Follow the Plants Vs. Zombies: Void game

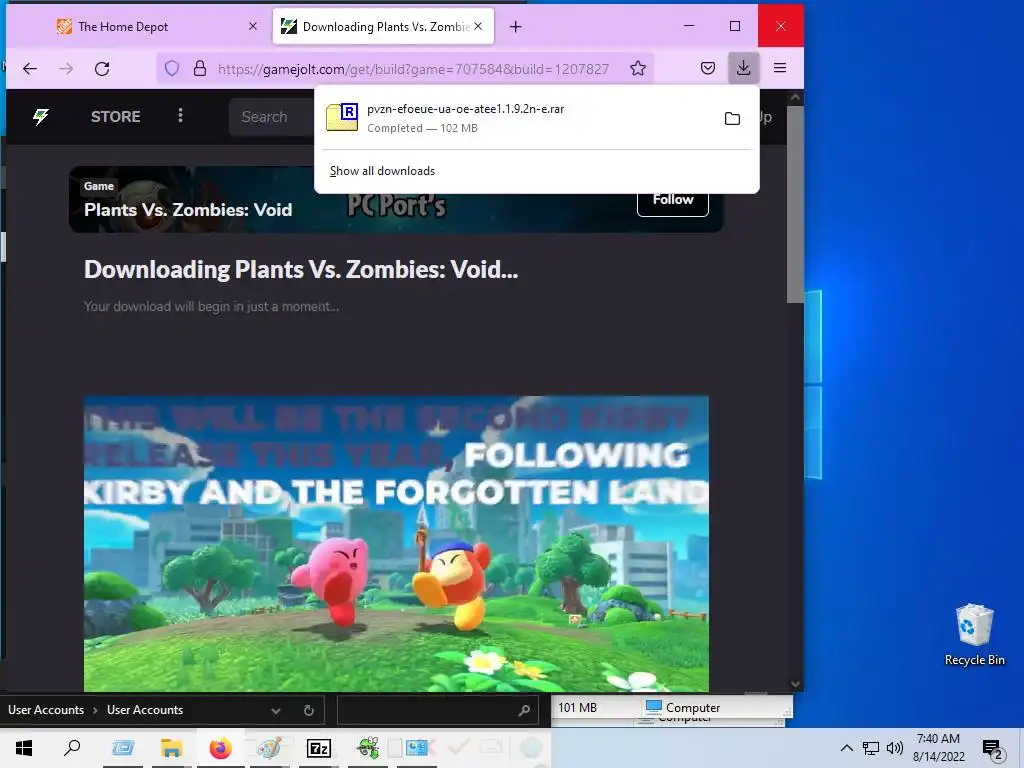click(673, 200)
